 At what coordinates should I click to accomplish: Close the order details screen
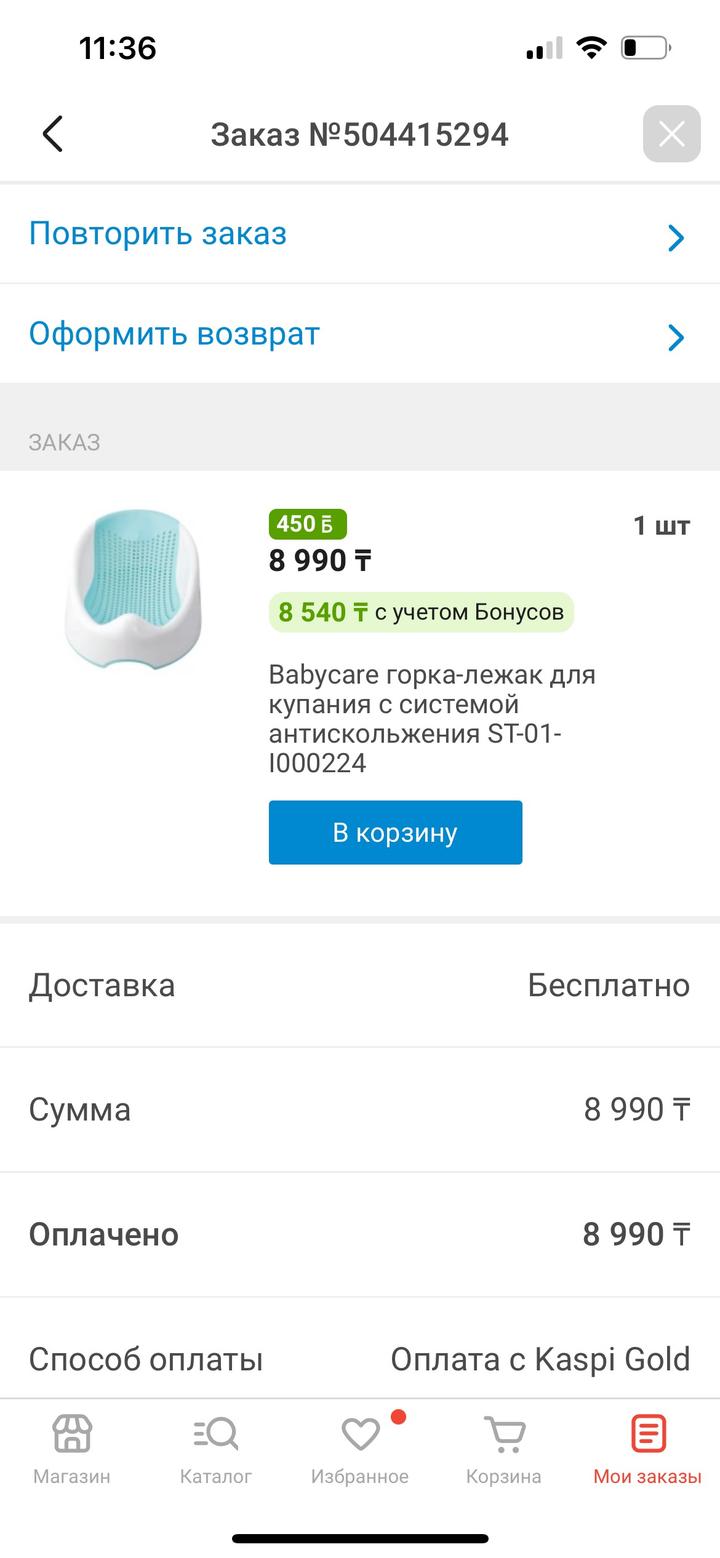(x=671, y=134)
